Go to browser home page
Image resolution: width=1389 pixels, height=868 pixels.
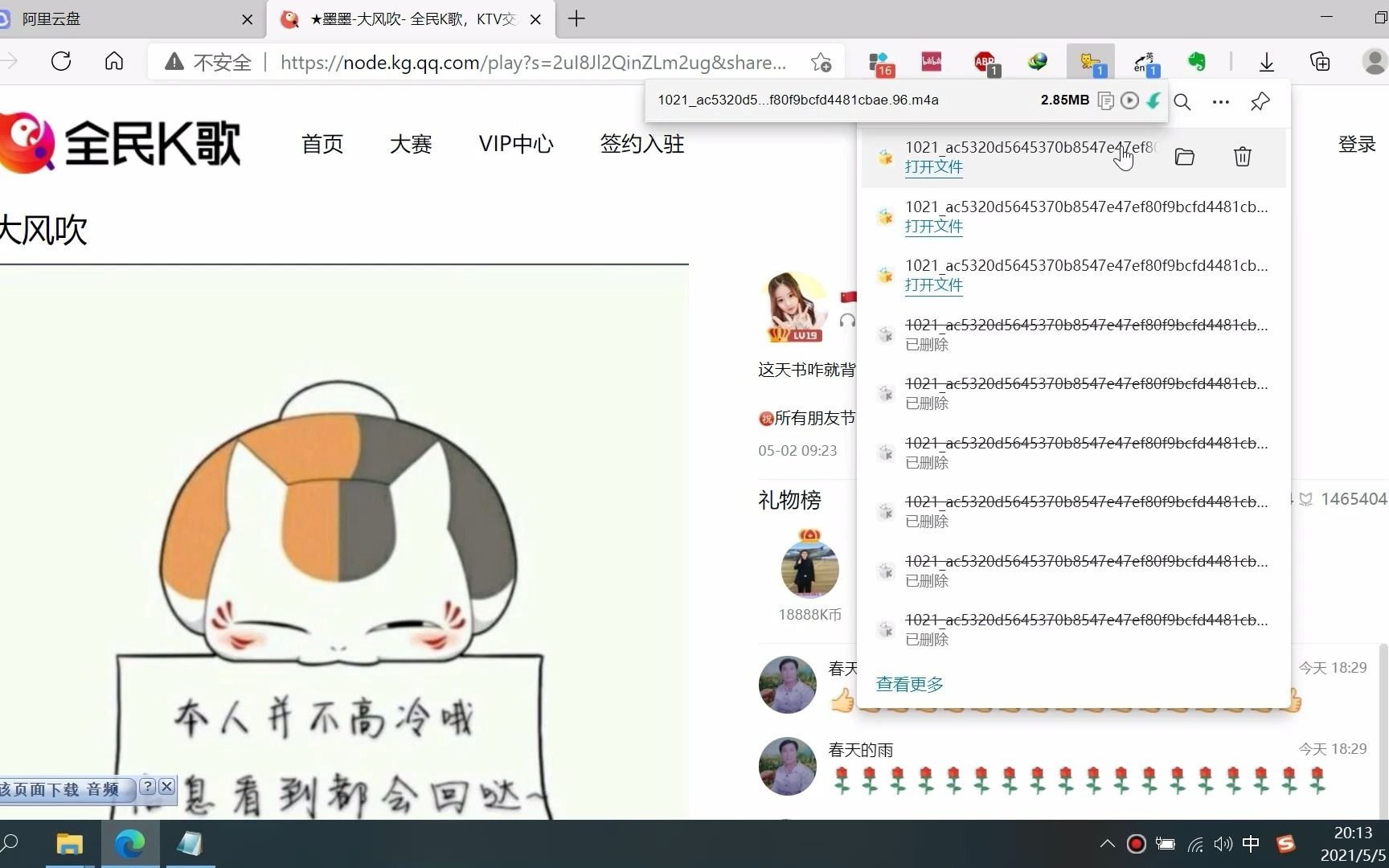[x=114, y=62]
